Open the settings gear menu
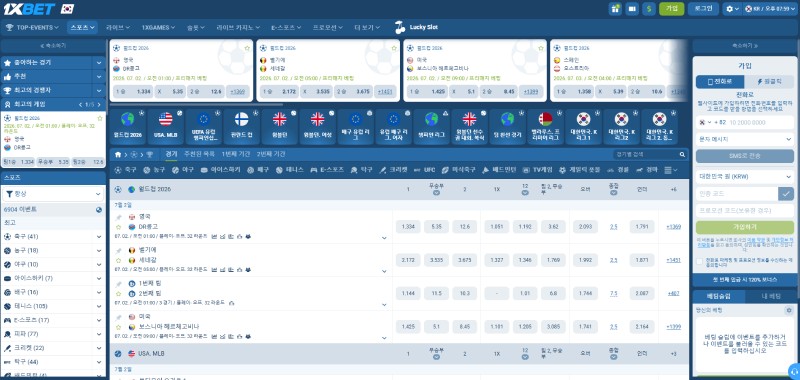 (x=732, y=9)
